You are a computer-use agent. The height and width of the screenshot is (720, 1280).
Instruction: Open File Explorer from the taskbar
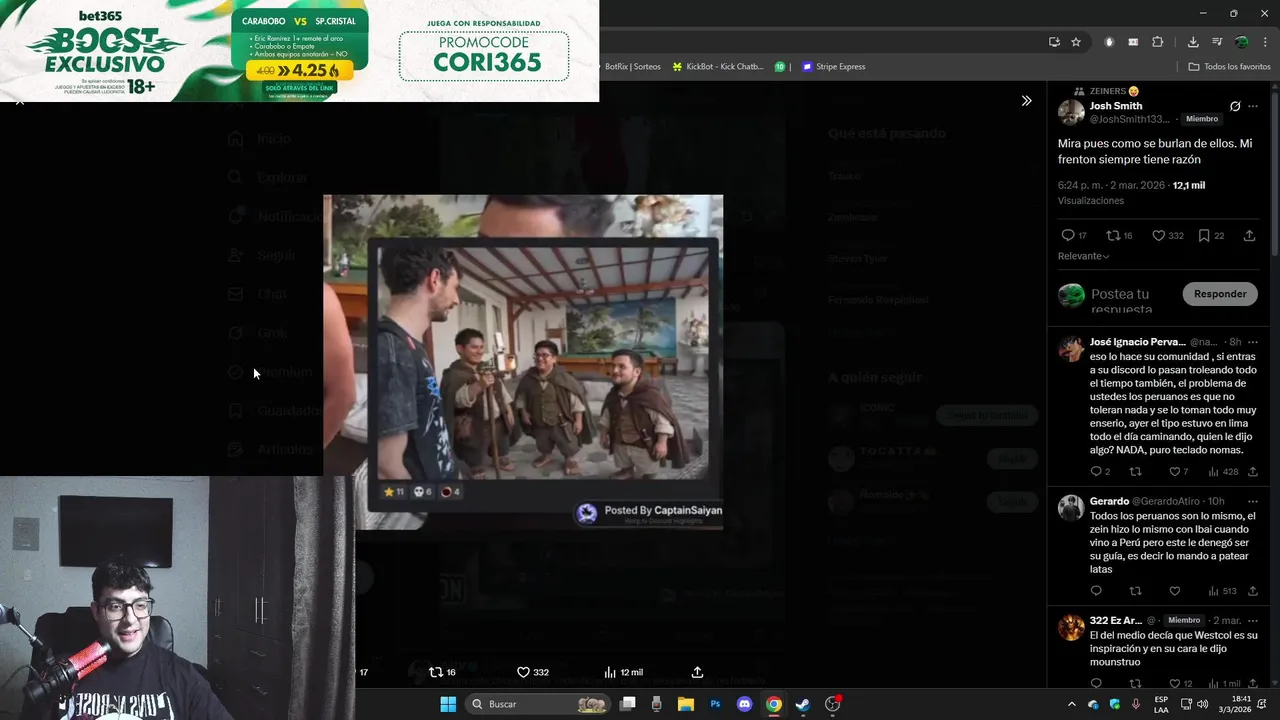coord(686,704)
